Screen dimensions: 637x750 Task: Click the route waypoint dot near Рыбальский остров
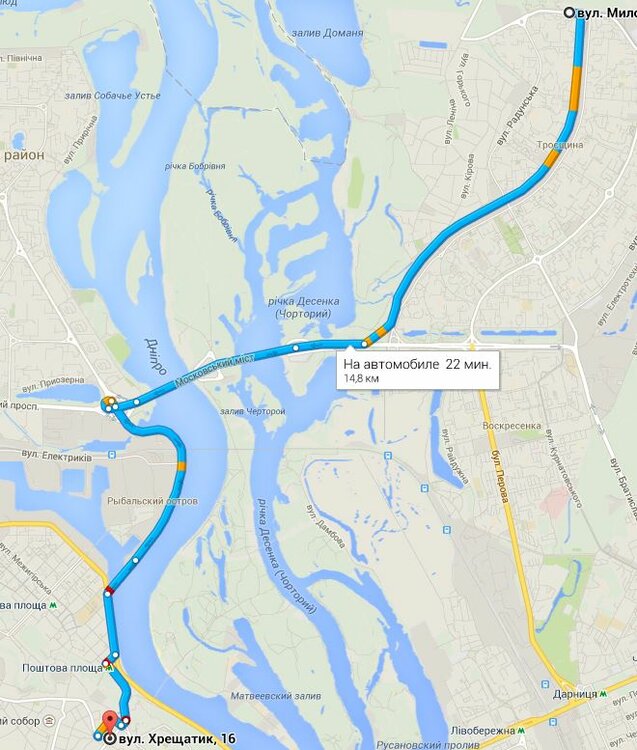tap(136, 560)
